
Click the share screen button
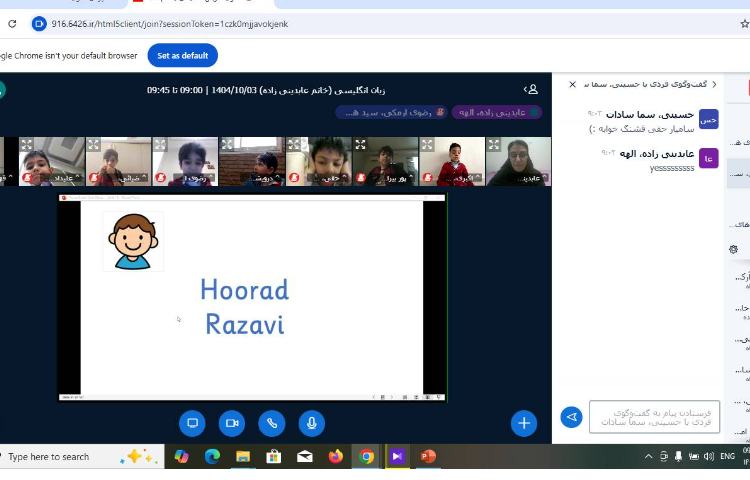tap(192, 423)
